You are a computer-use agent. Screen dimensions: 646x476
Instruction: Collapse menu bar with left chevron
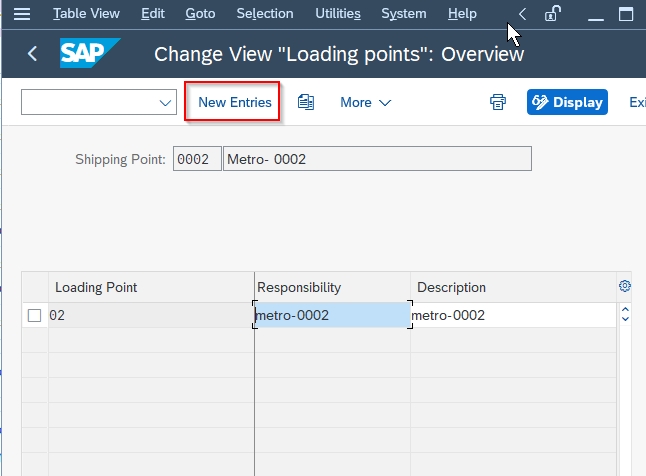(522, 14)
